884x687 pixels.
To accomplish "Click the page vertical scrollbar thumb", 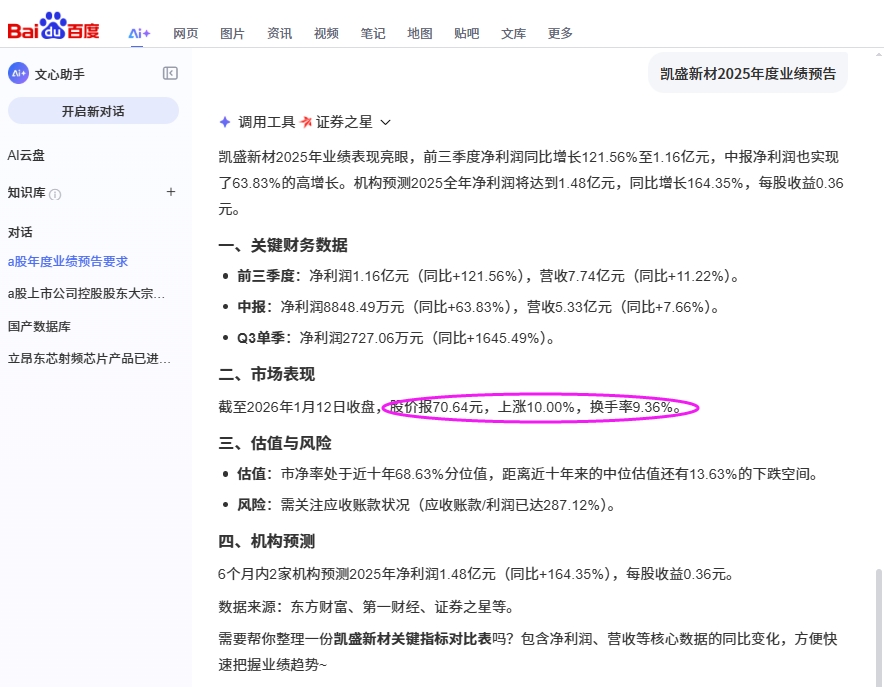I will [x=878, y=627].
